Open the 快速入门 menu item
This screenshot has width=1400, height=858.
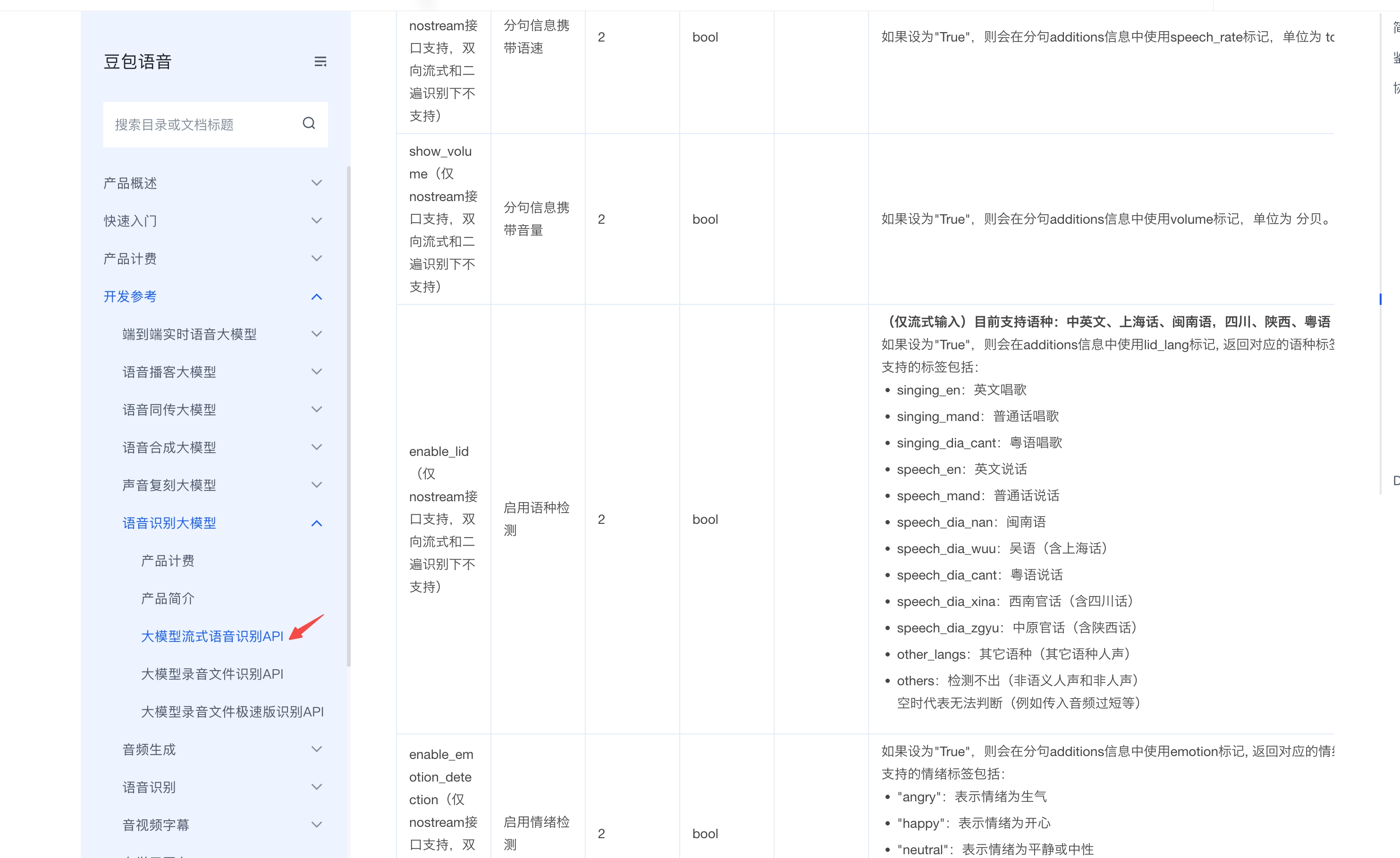[x=130, y=220]
